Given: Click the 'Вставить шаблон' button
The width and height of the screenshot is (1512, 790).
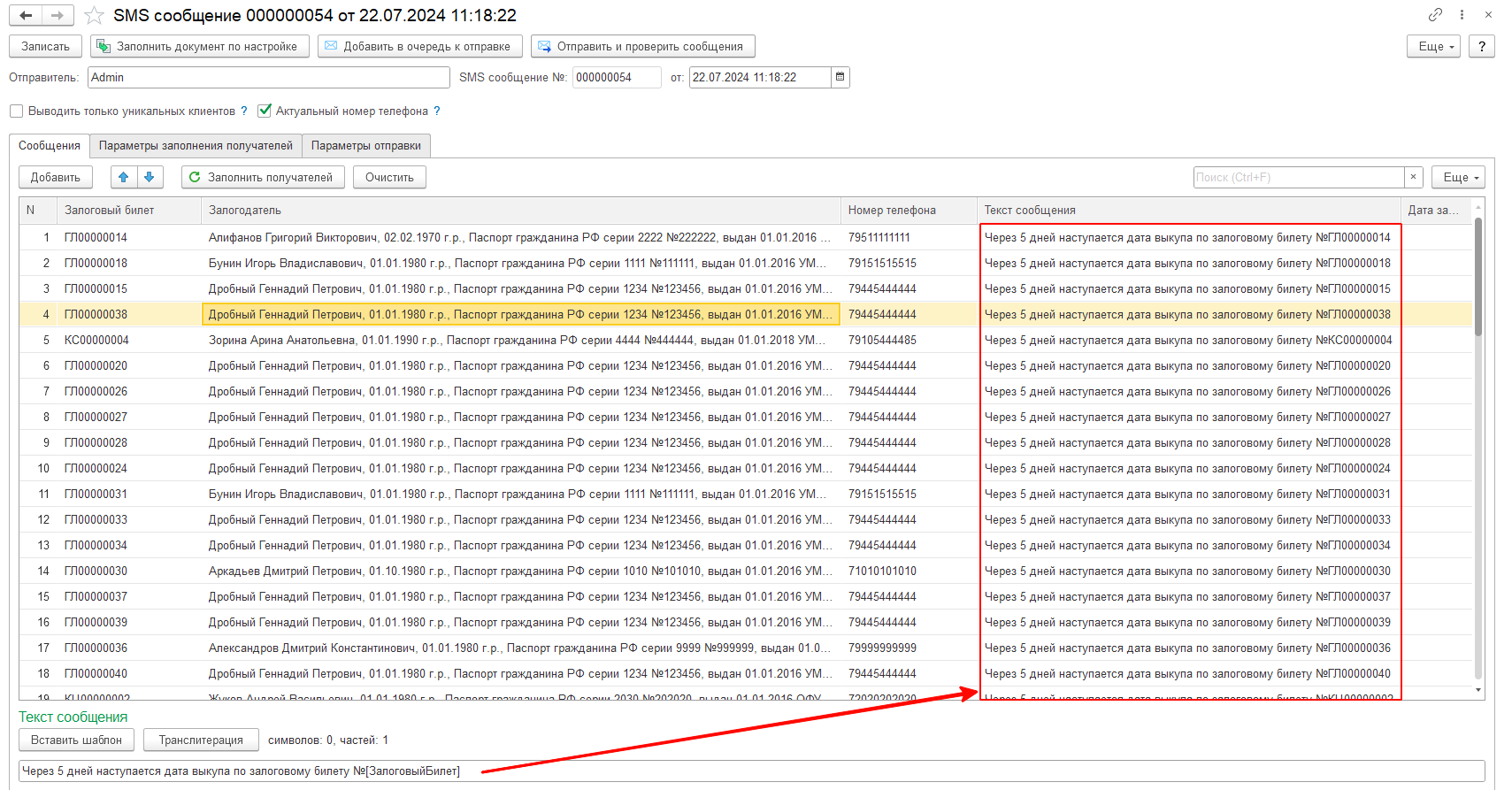Looking at the screenshot, I should 76,740.
